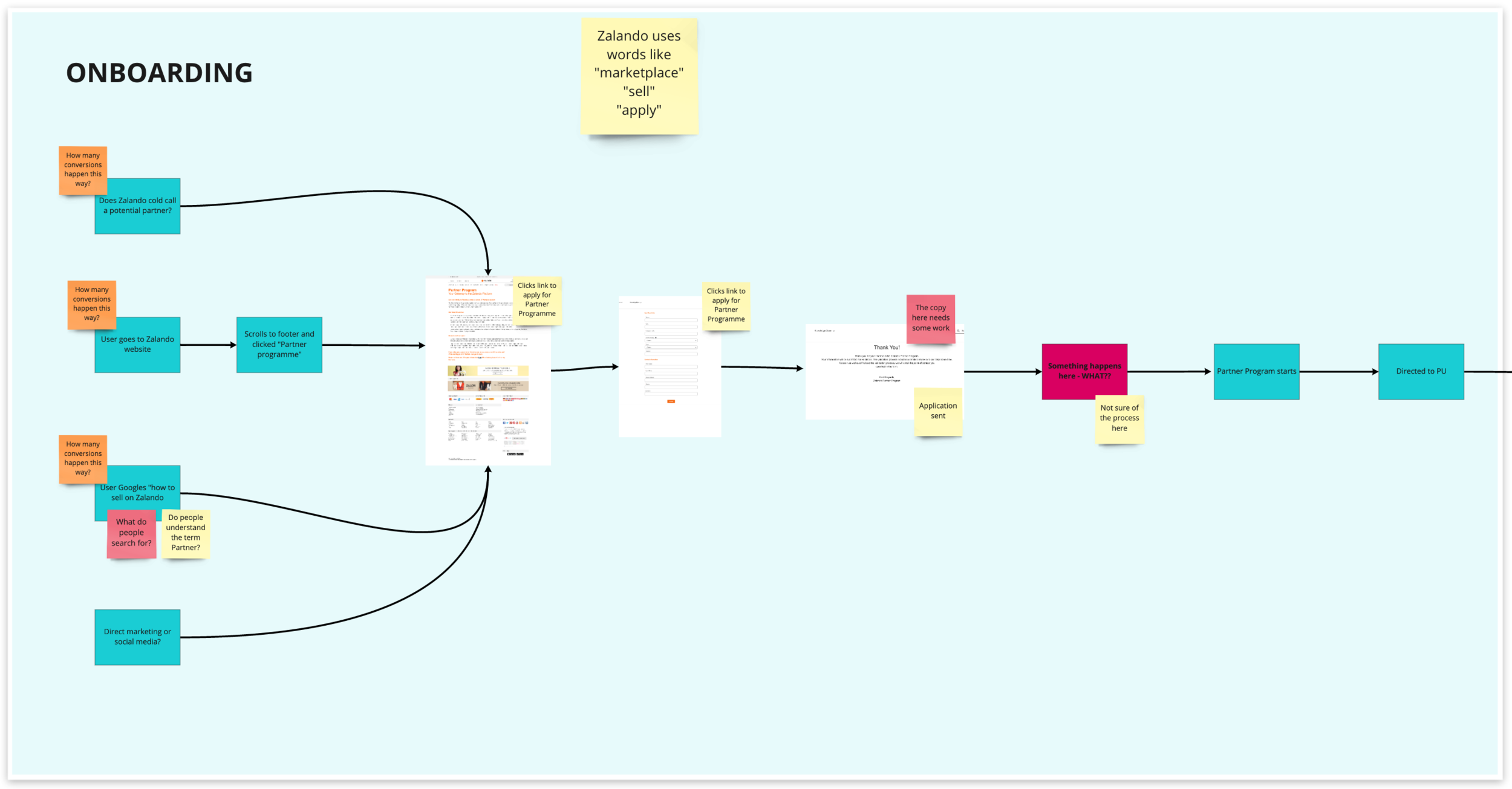The height and width of the screenshot is (789, 1512).
Task: Click the orange conversions note above Googles box
Action: click(83, 459)
